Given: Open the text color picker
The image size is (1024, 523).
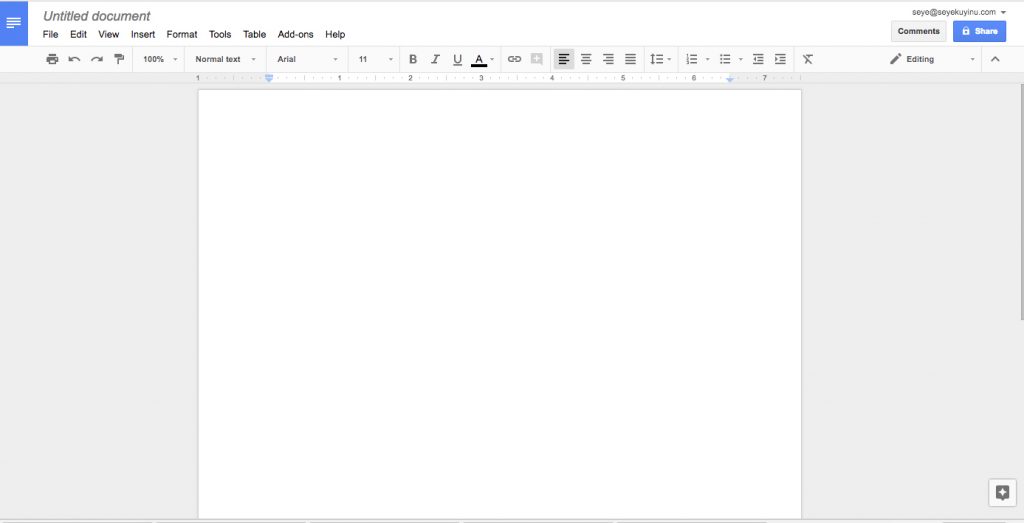Looking at the screenshot, I should [483, 59].
